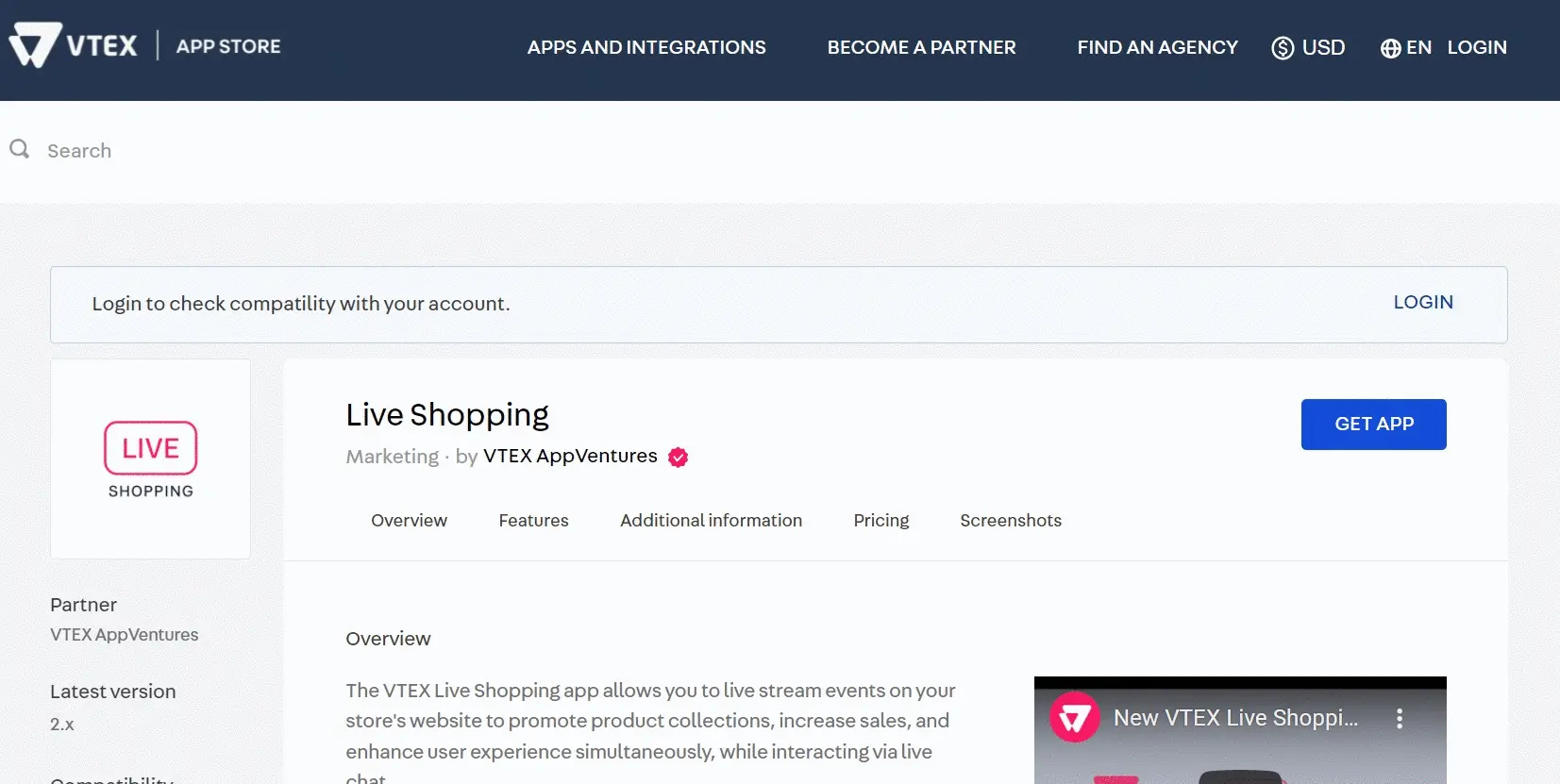The image size is (1560, 784).
Task: Open the Become a Partner page
Action: pos(921,48)
